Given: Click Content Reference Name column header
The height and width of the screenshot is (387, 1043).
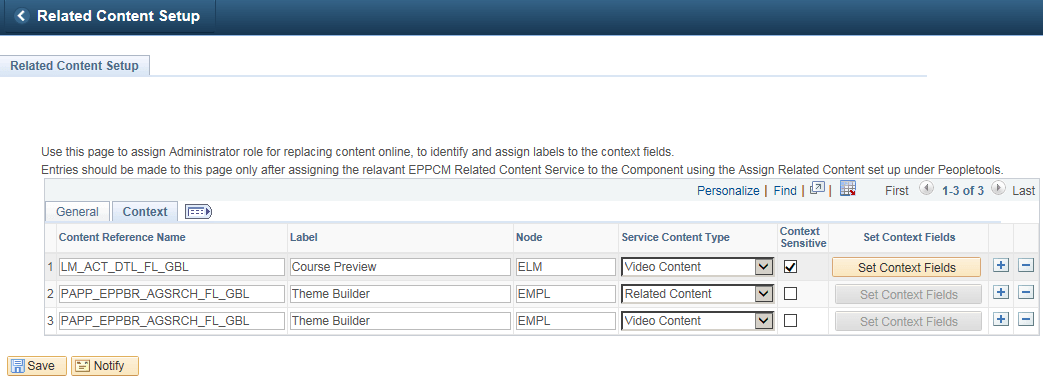Looking at the screenshot, I should [x=122, y=237].
